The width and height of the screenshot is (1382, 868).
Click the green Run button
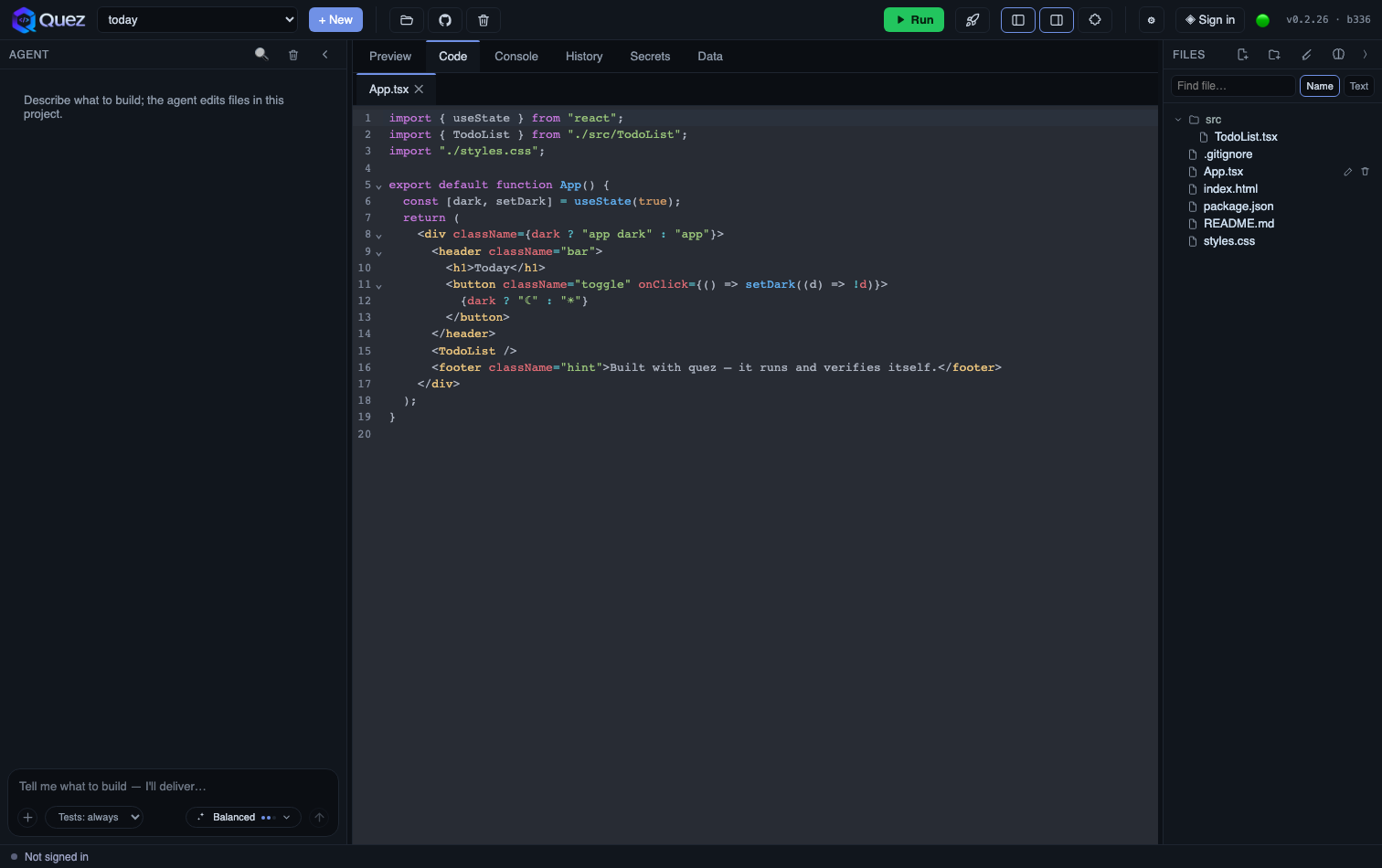[914, 20]
